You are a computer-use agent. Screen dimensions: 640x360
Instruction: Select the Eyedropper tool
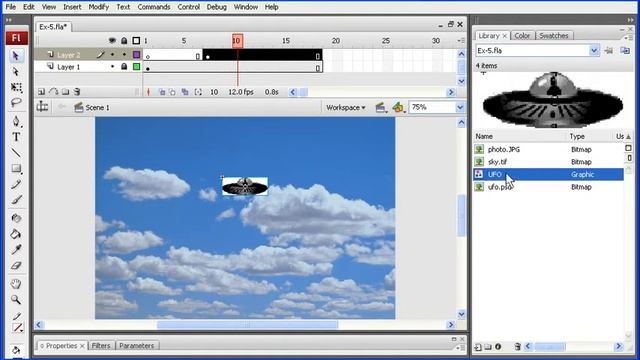click(x=16, y=249)
